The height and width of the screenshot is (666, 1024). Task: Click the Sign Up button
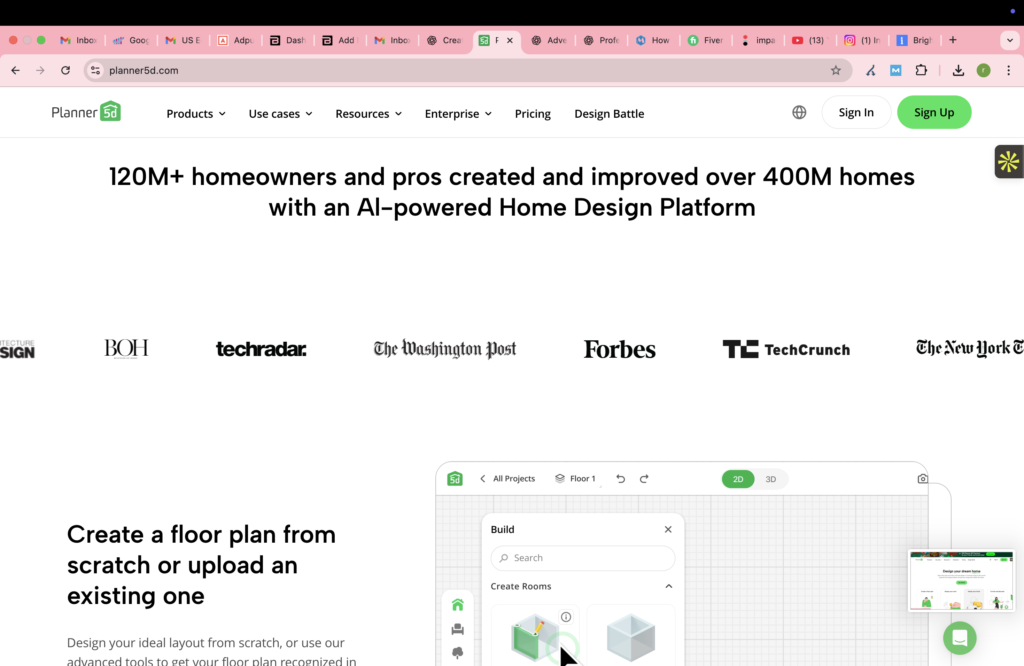click(933, 113)
